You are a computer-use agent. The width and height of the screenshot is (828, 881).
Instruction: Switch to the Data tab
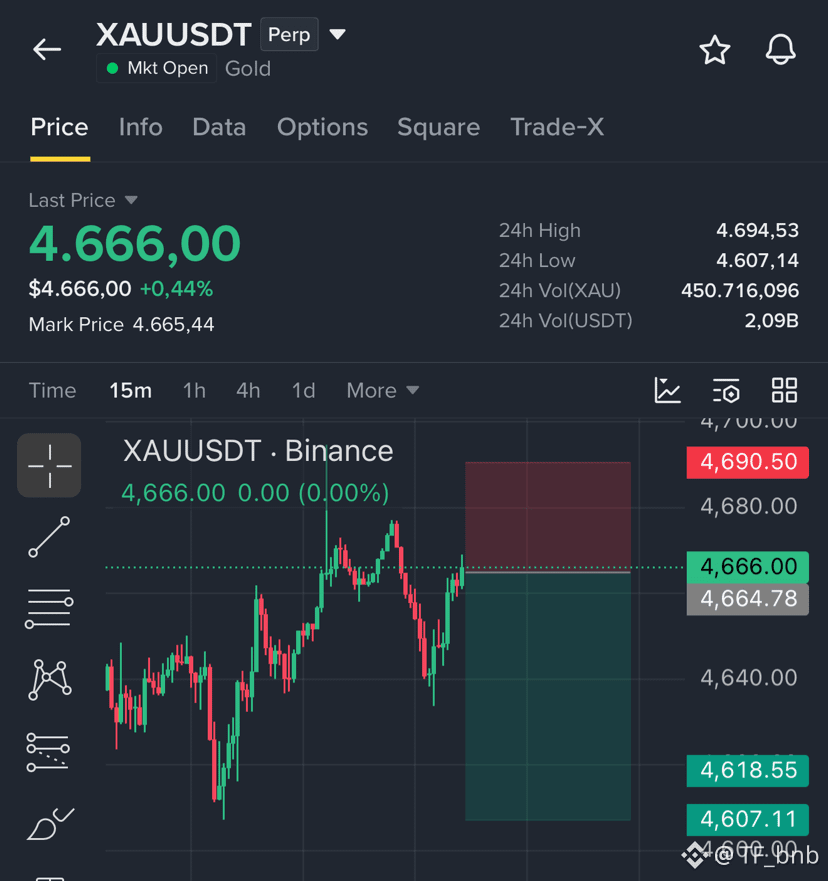tap(219, 127)
